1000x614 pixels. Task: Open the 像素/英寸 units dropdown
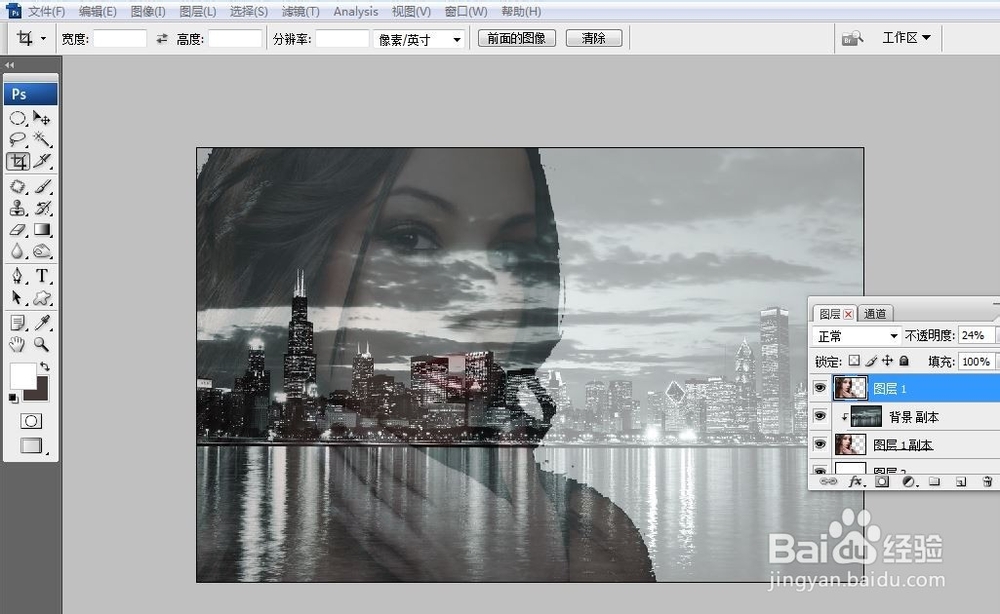419,40
